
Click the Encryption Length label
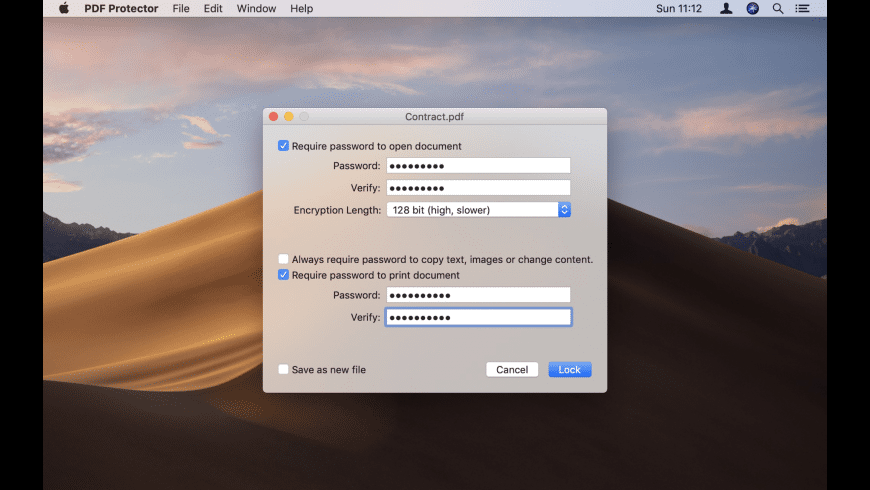coord(337,210)
